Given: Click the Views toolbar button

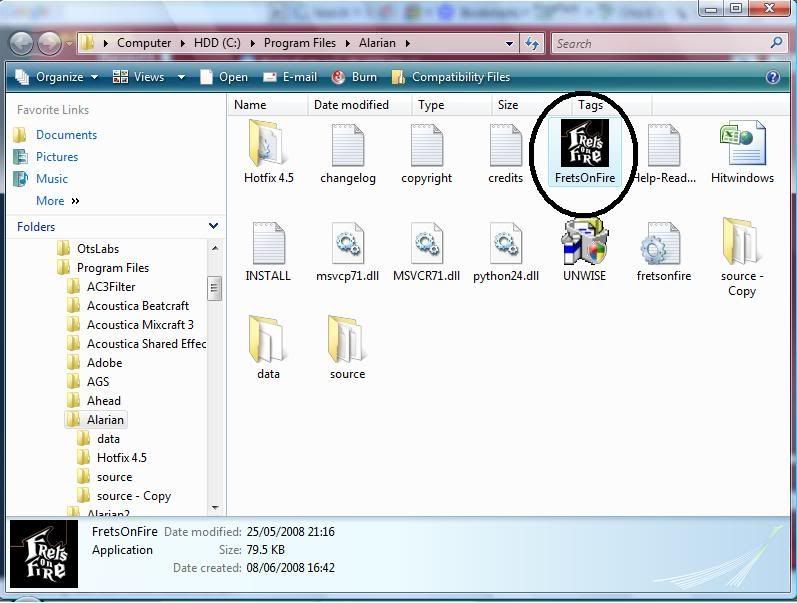Looking at the screenshot, I should (139, 77).
